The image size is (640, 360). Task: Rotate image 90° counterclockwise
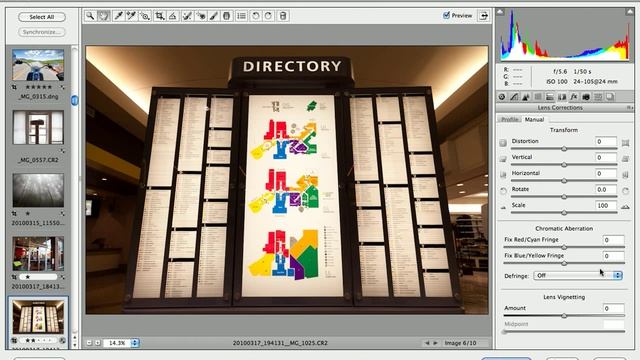[x=256, y=16]
